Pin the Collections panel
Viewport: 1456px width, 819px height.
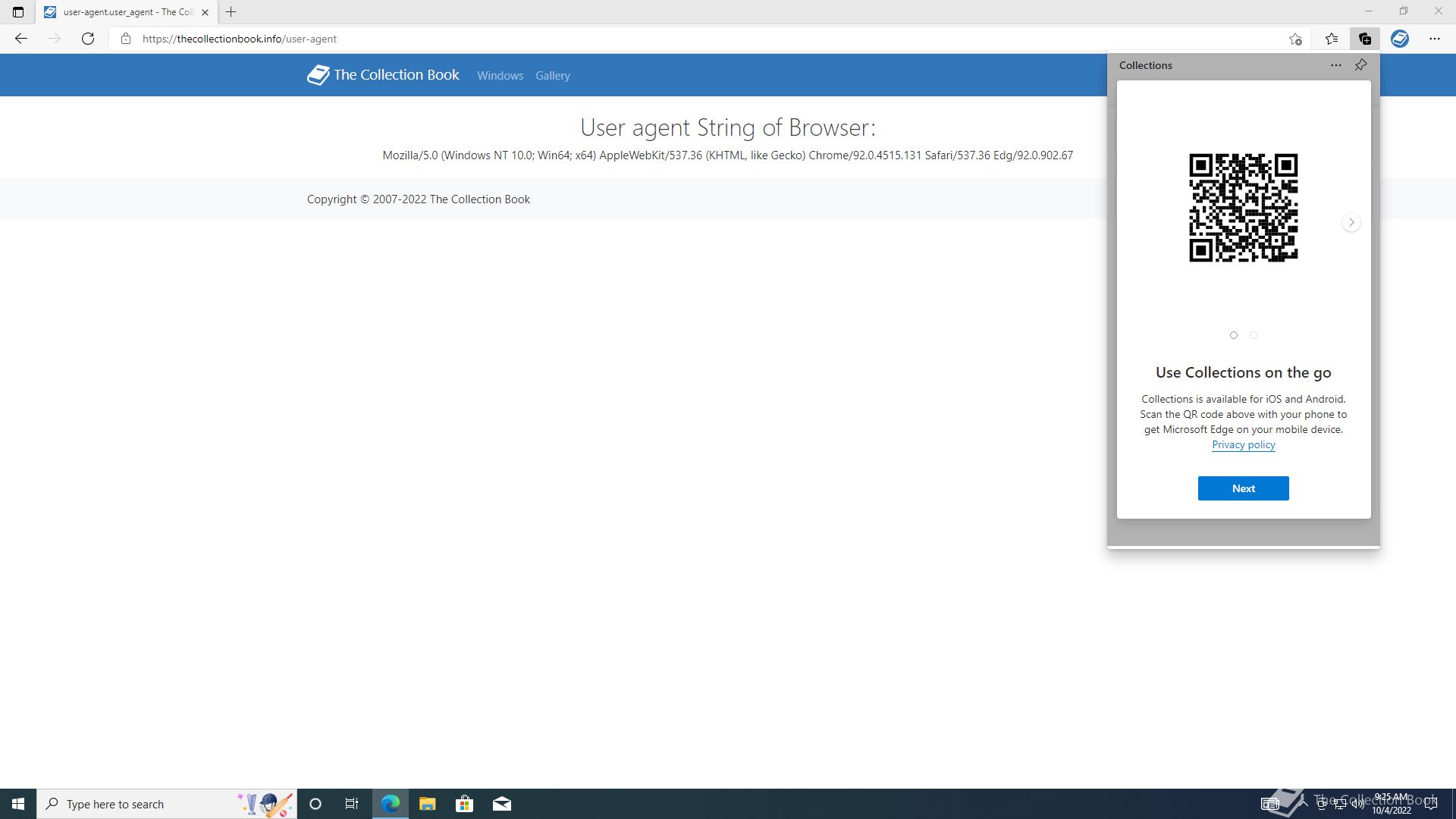[x=1361, y=65]
